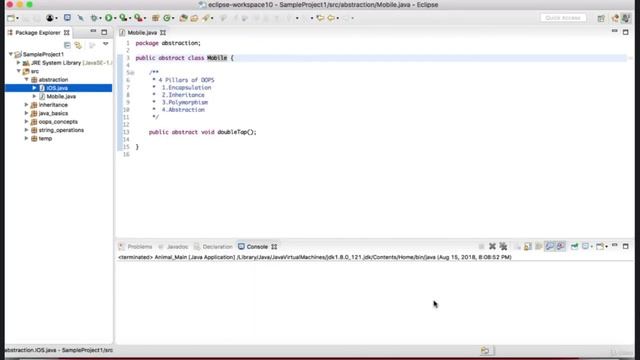The image size is (640, 360).
Task: Expand the string_operations package
Action: point(27,130)
